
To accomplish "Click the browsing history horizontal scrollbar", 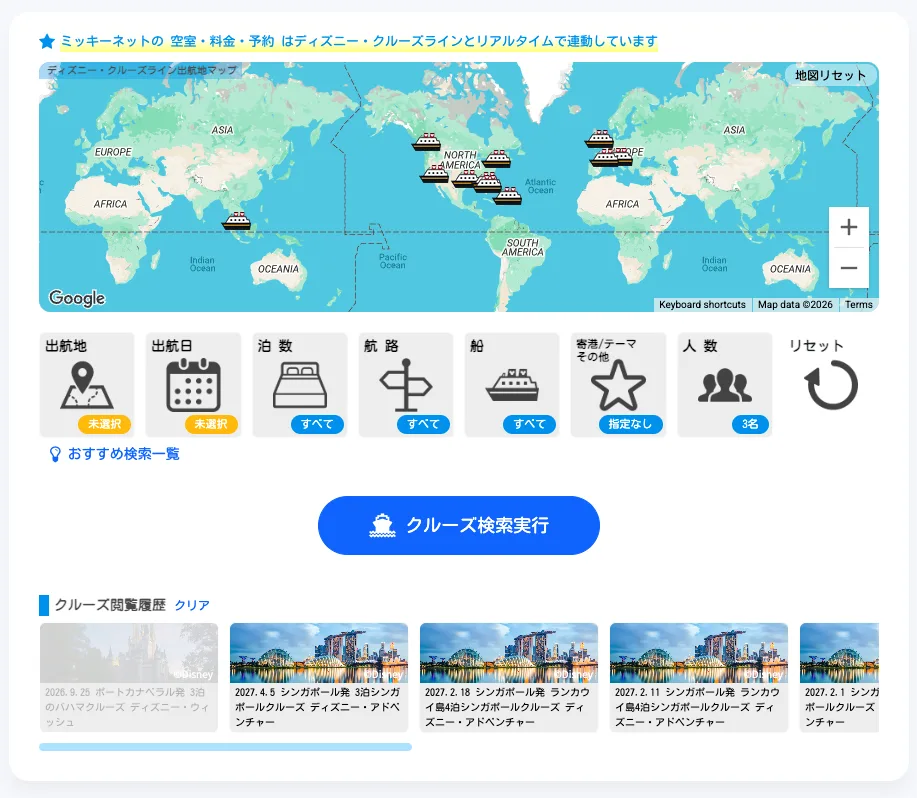I will pyautogui.click(x=225, y=747).
